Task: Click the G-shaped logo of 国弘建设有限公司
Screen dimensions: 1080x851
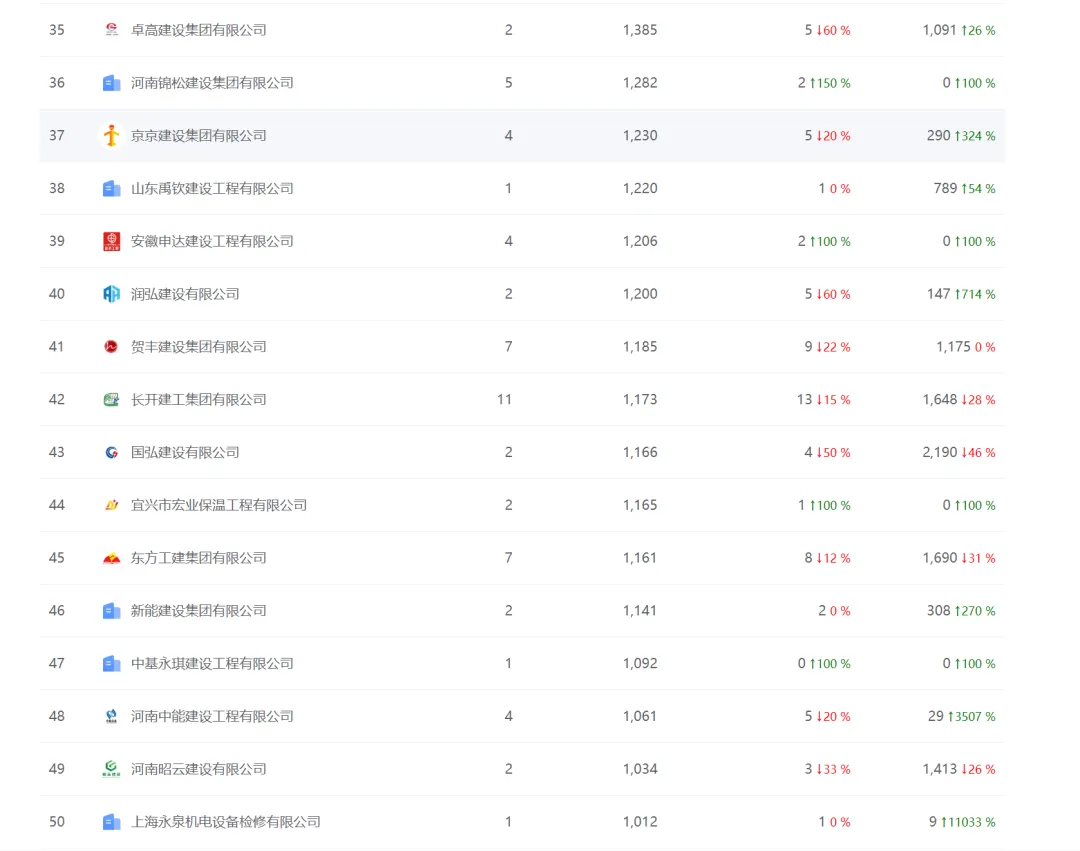Action: [x=111, y=452]
